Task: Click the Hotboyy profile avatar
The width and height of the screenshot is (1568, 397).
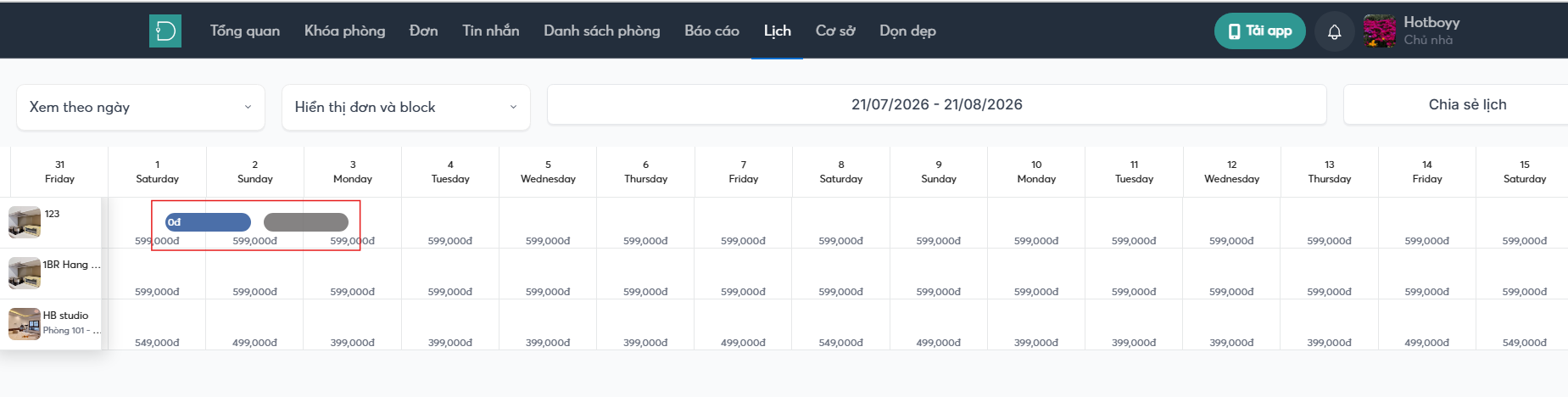Action: click(x=1380, y=31)
